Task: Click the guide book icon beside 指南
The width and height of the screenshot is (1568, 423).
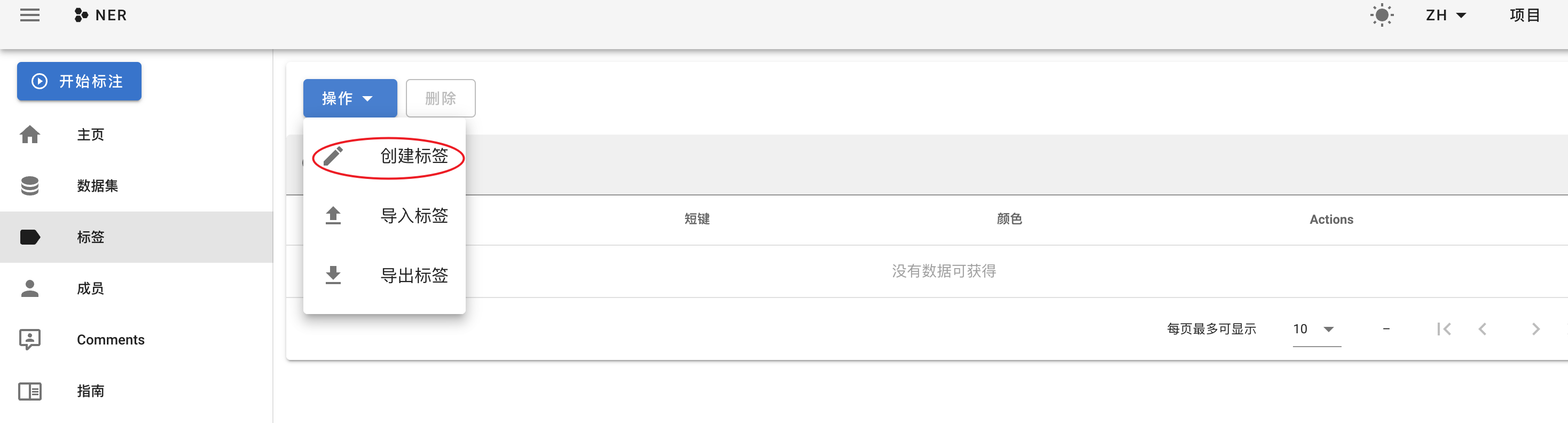Action: tap(29, 391)
